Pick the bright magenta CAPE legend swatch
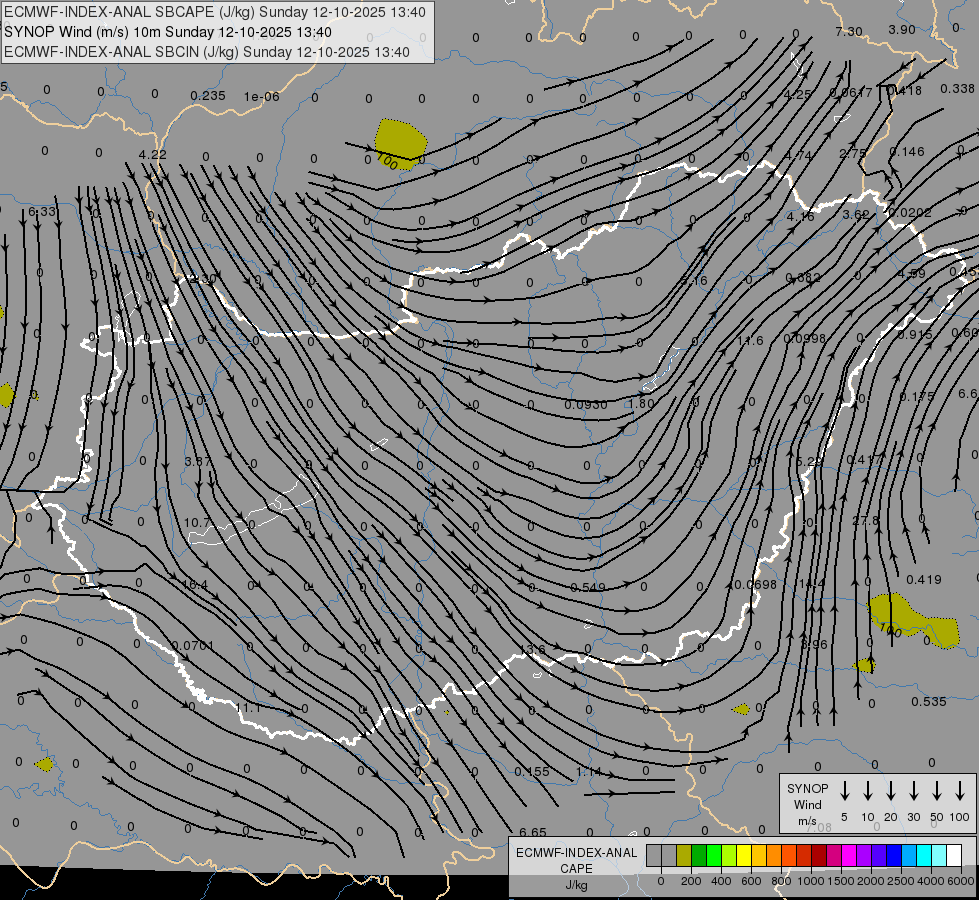The width and height of the screenshot is (979, 900). click(849, 856)
